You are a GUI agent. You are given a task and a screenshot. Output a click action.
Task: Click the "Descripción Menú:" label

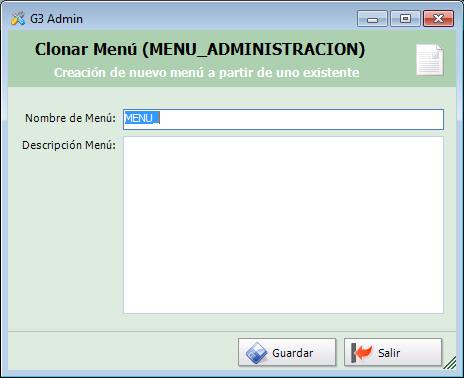coord(69,145)
